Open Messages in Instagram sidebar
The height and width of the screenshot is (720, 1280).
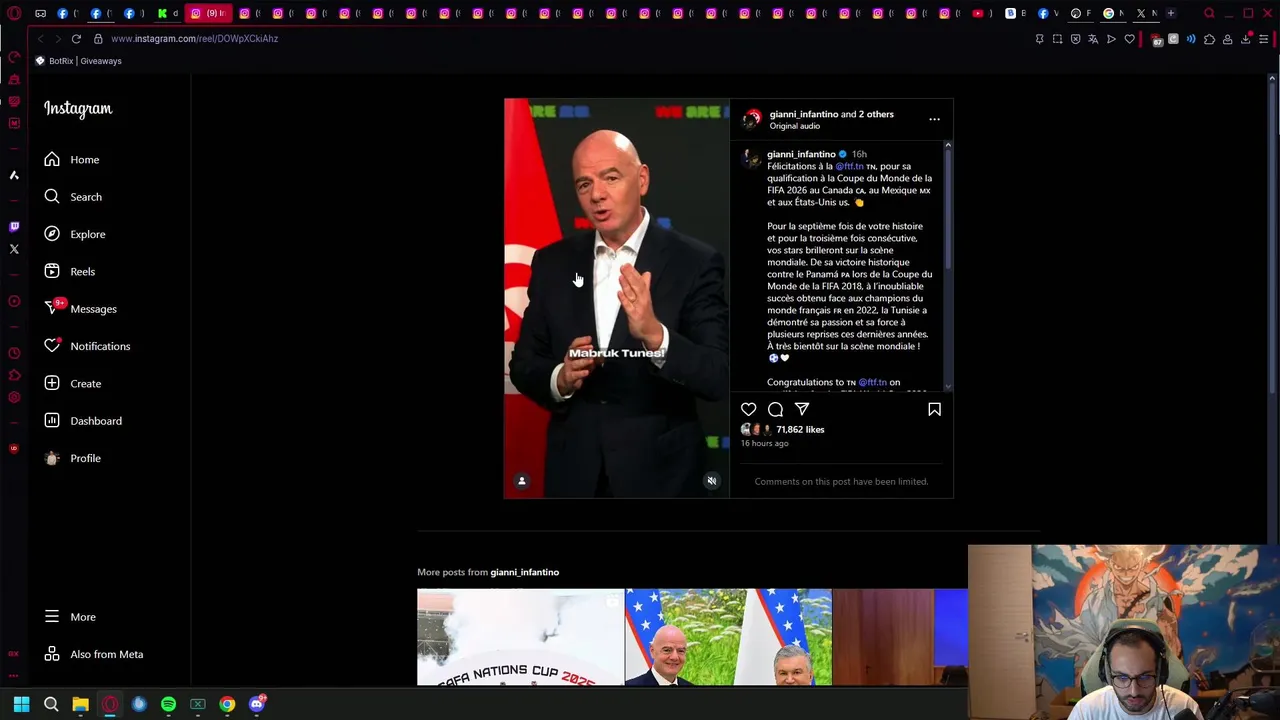point(81,309)
